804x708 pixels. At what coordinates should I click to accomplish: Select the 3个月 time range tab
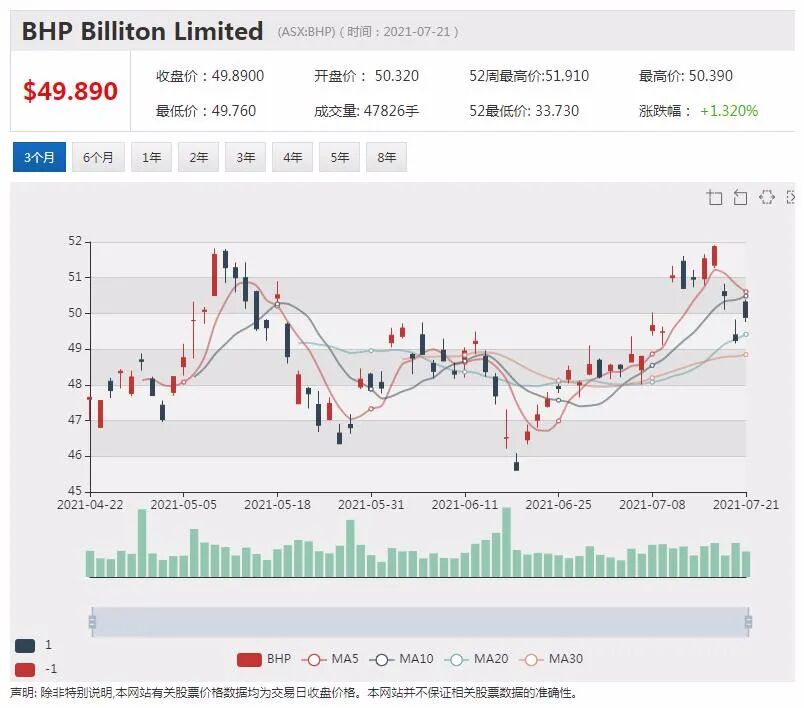point(39,157)
